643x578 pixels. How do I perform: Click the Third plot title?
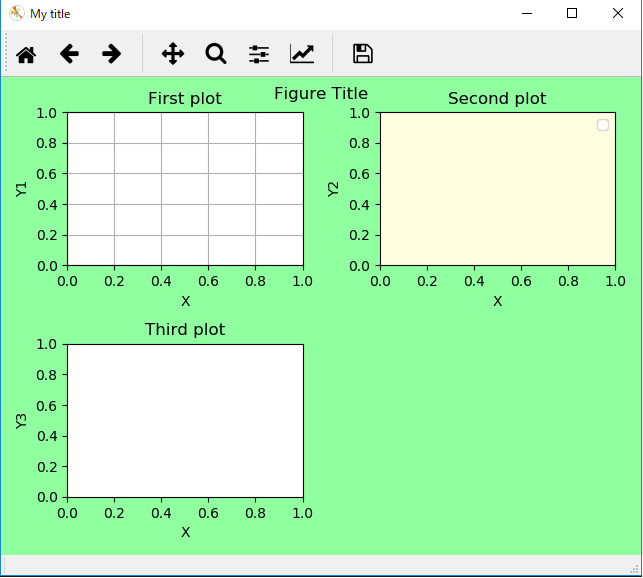[x=185, y=330]
